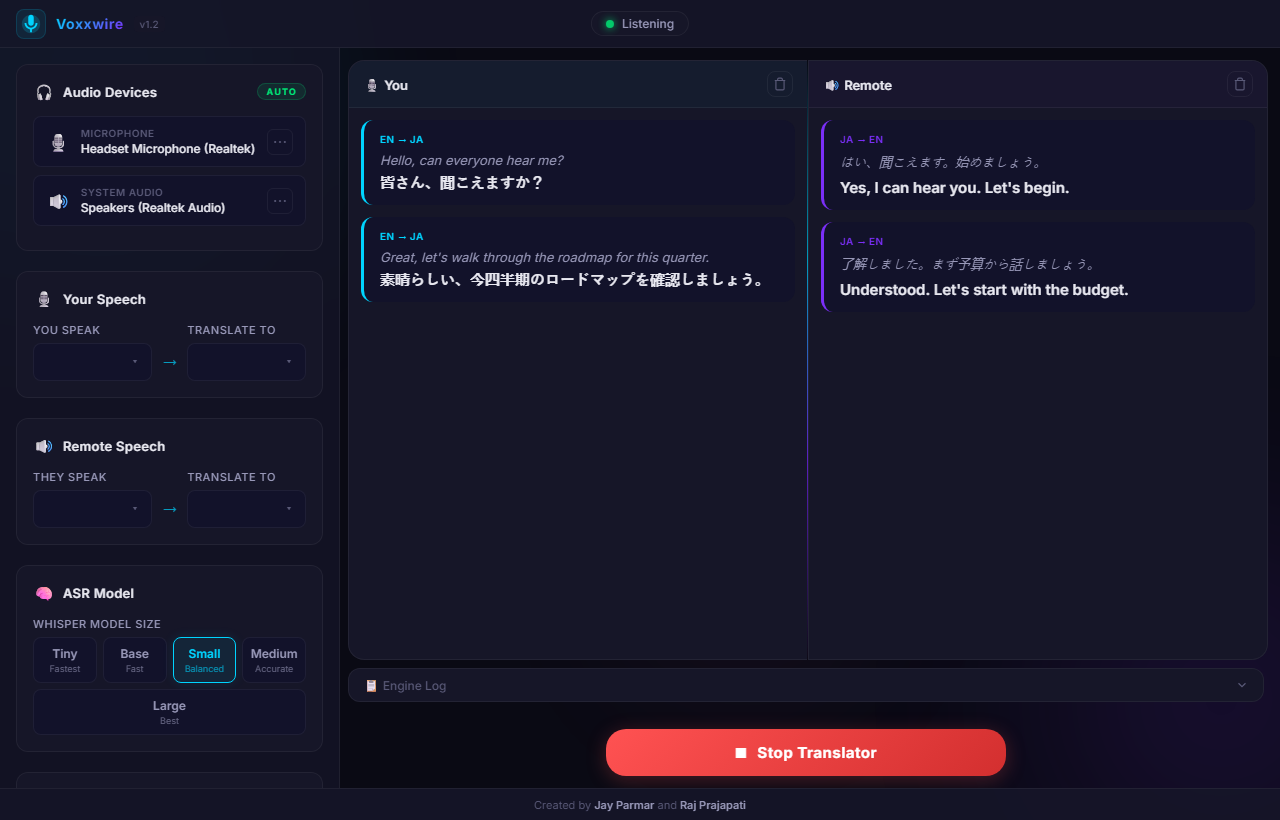Image resolution: width=1280 pixels, height=820 pixels.
Task: Click the headphones icon beside Audio Devices
Action: pos(44,92)
